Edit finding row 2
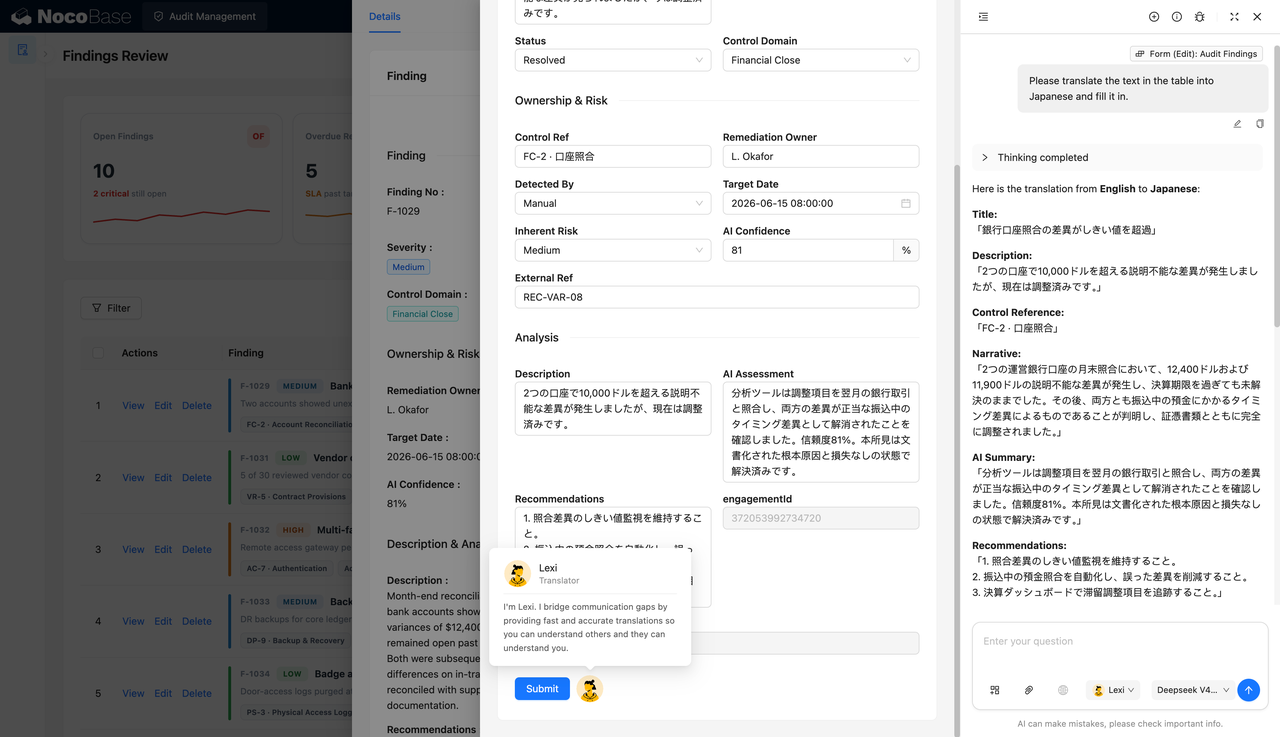Viewport: 1280px width, 737px height. pyautogui.click(x=163, y=477)
